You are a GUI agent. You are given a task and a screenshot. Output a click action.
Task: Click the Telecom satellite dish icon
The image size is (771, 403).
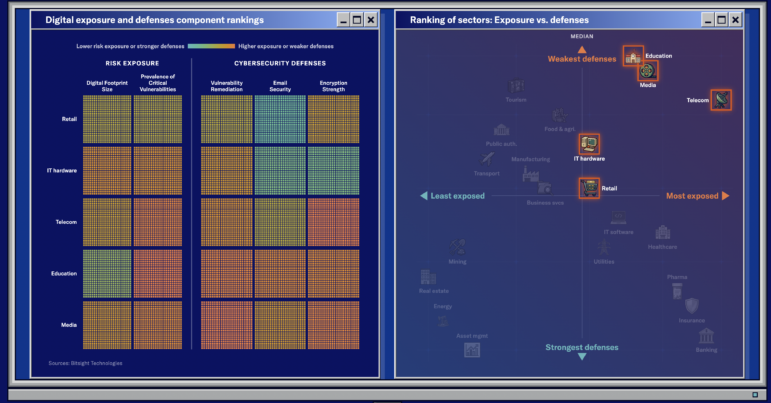pyautogui.click(x=721, y=100)
